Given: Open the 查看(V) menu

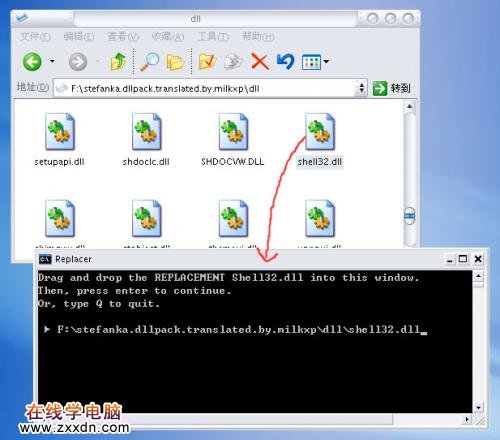Looking at the screenshot, I should (x=123, y=36).
